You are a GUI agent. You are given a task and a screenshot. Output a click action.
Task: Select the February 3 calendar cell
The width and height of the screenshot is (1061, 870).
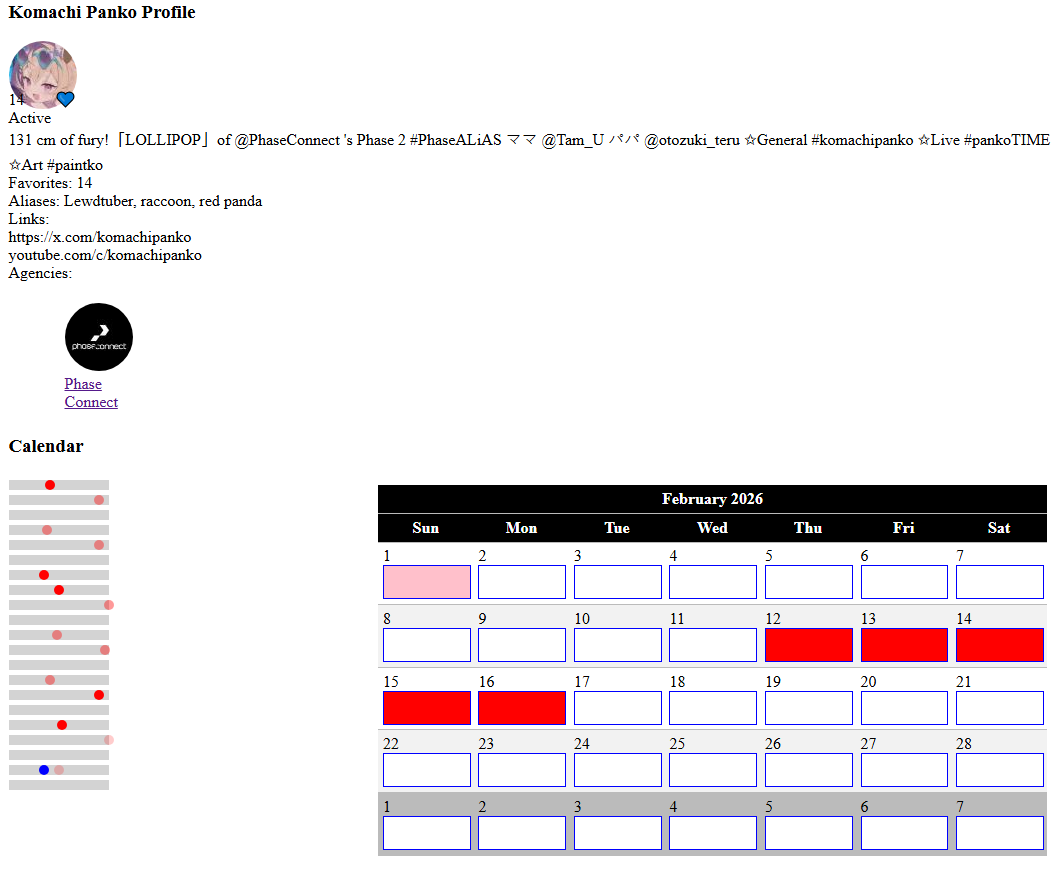[618, 582]
